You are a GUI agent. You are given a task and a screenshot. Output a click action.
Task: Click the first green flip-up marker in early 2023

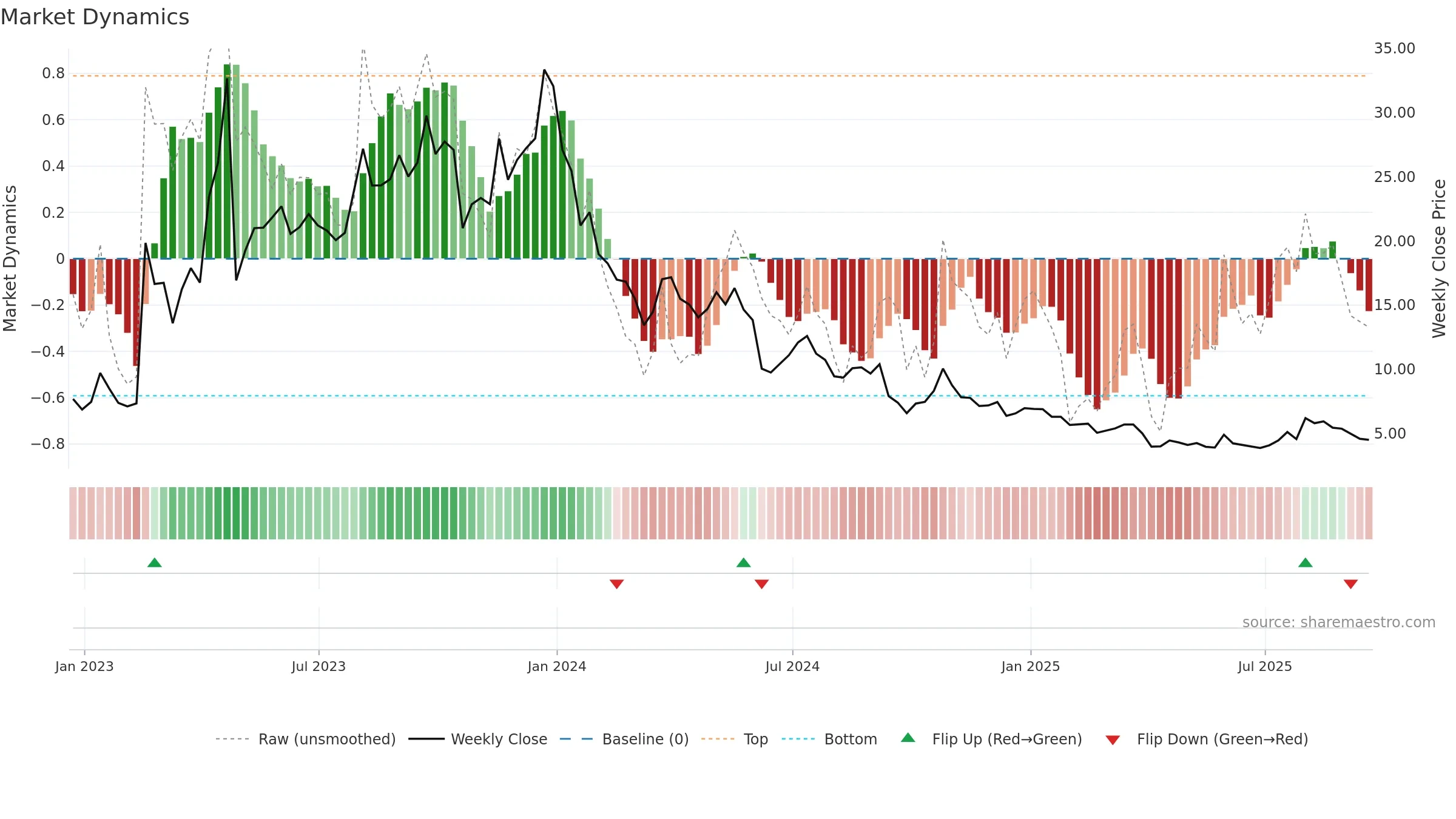point(155,562)
